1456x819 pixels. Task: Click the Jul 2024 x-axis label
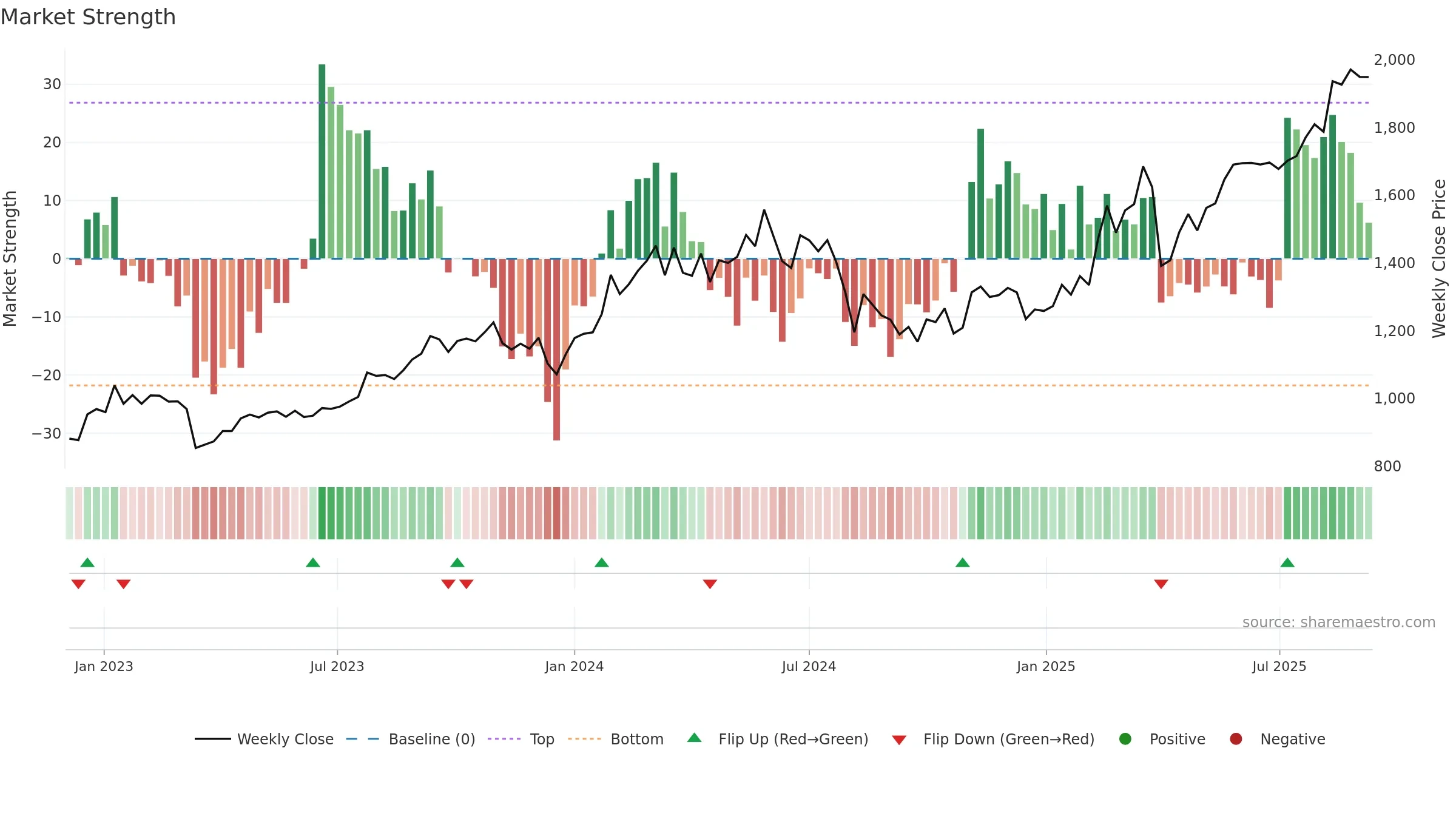click(809, 666)
